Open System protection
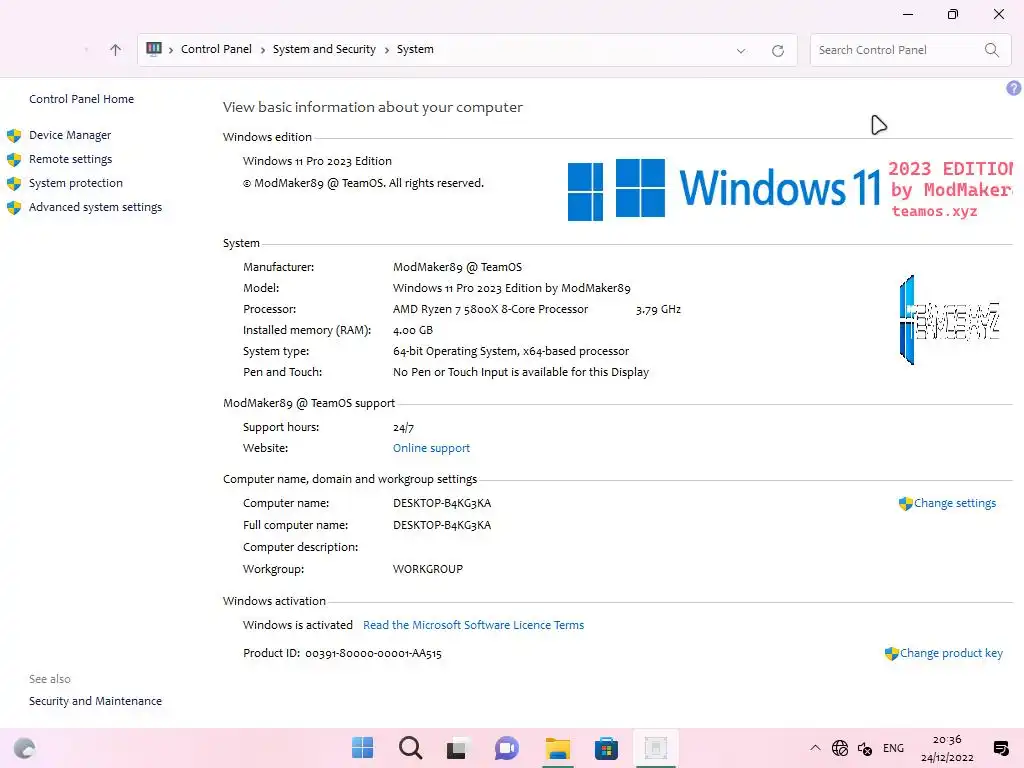Image resolution: width=1024 pixels, height=768 pixels. 76,184
